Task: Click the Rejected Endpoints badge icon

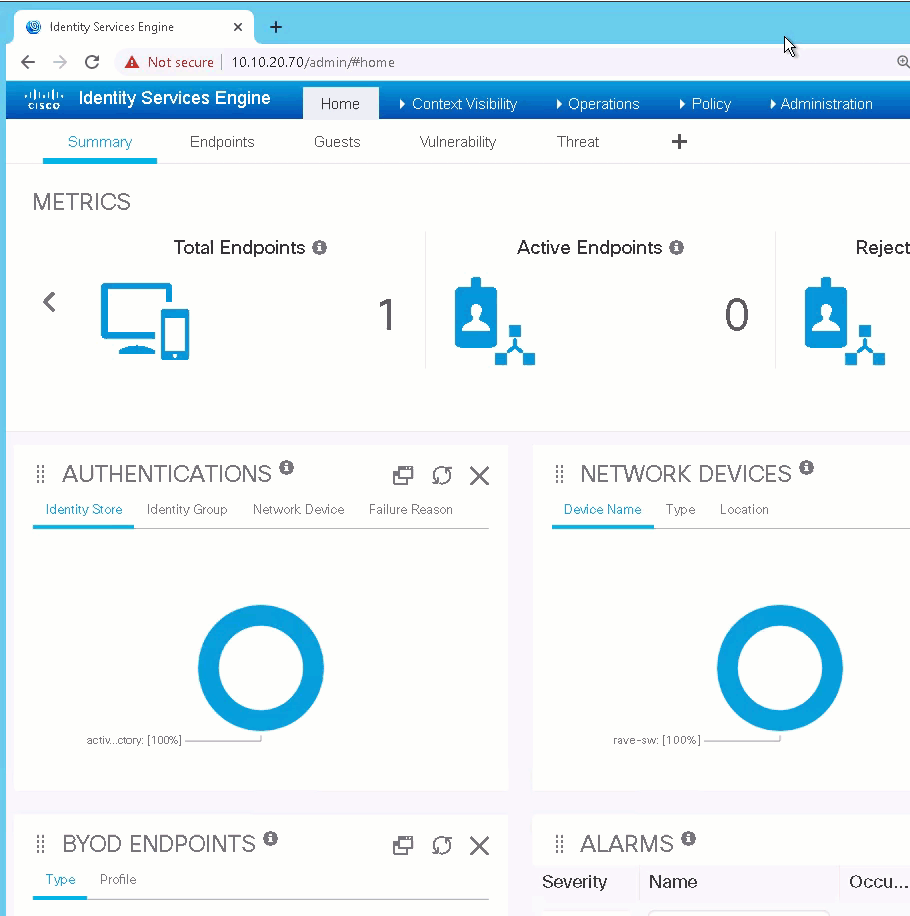Action: 845,321
